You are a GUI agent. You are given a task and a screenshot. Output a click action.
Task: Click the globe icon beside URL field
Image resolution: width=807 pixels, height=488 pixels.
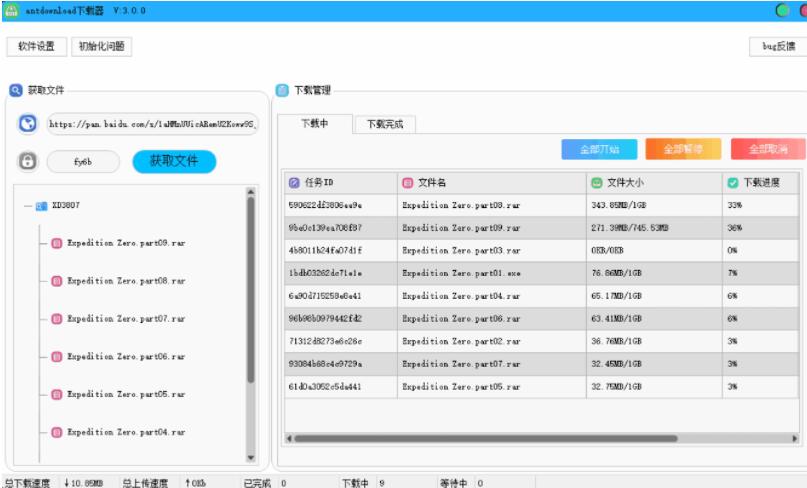28,124
